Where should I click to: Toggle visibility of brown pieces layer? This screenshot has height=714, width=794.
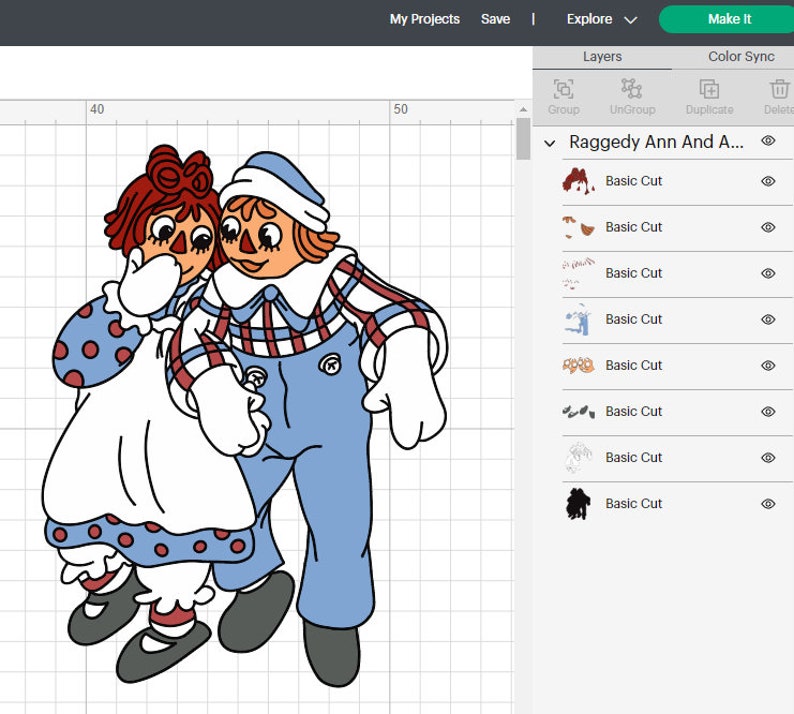tap(768, 227)
